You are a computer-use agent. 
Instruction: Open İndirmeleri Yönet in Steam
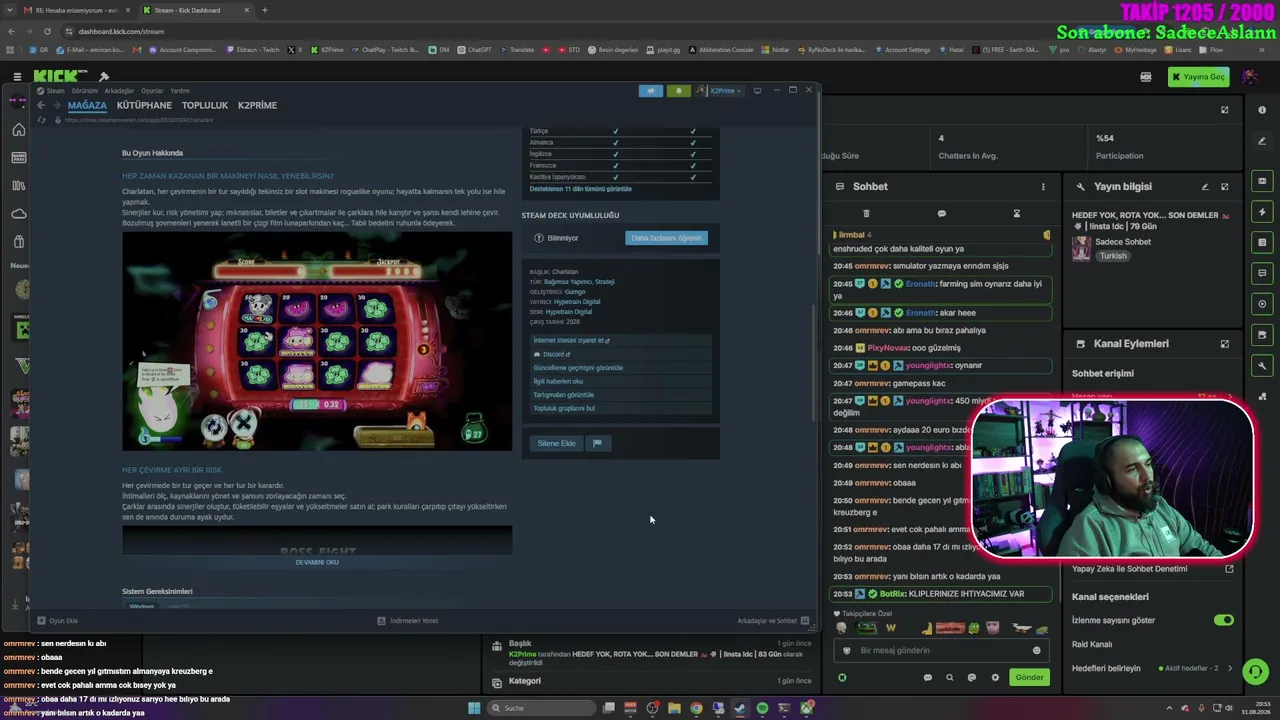tap(408, 621)
